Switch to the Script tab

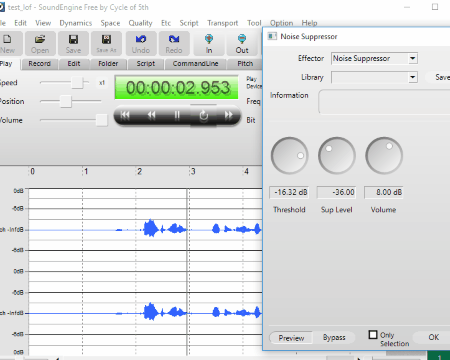146,64
